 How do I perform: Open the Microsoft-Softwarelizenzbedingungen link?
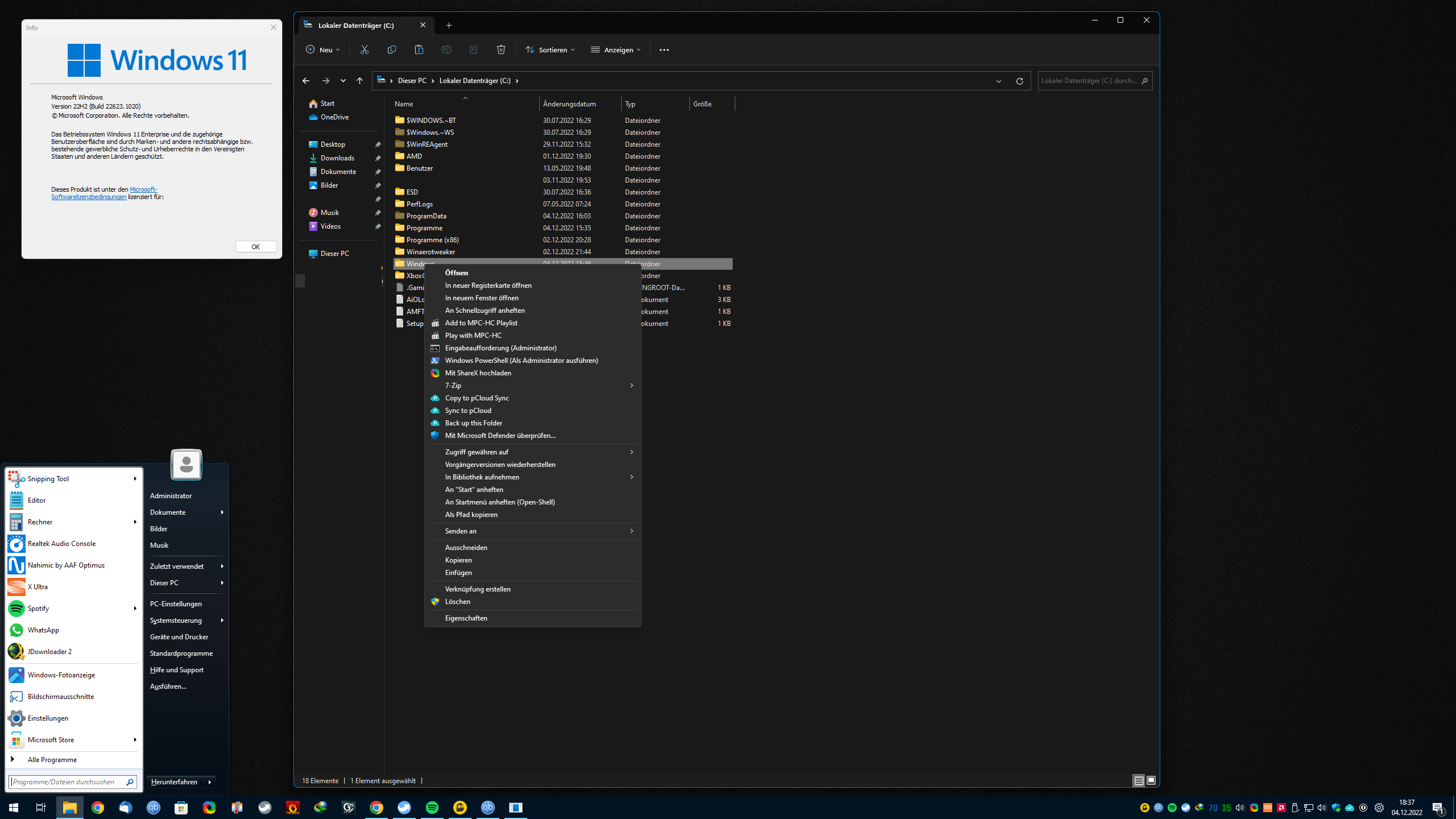pos(89,197)
